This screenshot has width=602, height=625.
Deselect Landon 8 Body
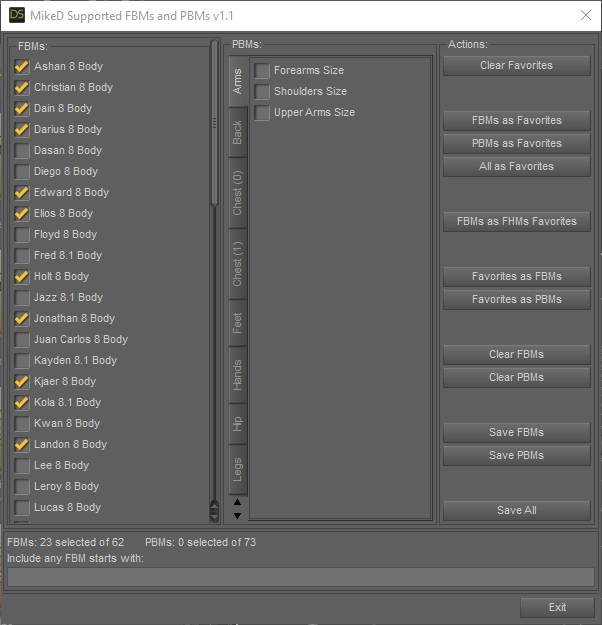click(x=22, y=444)
